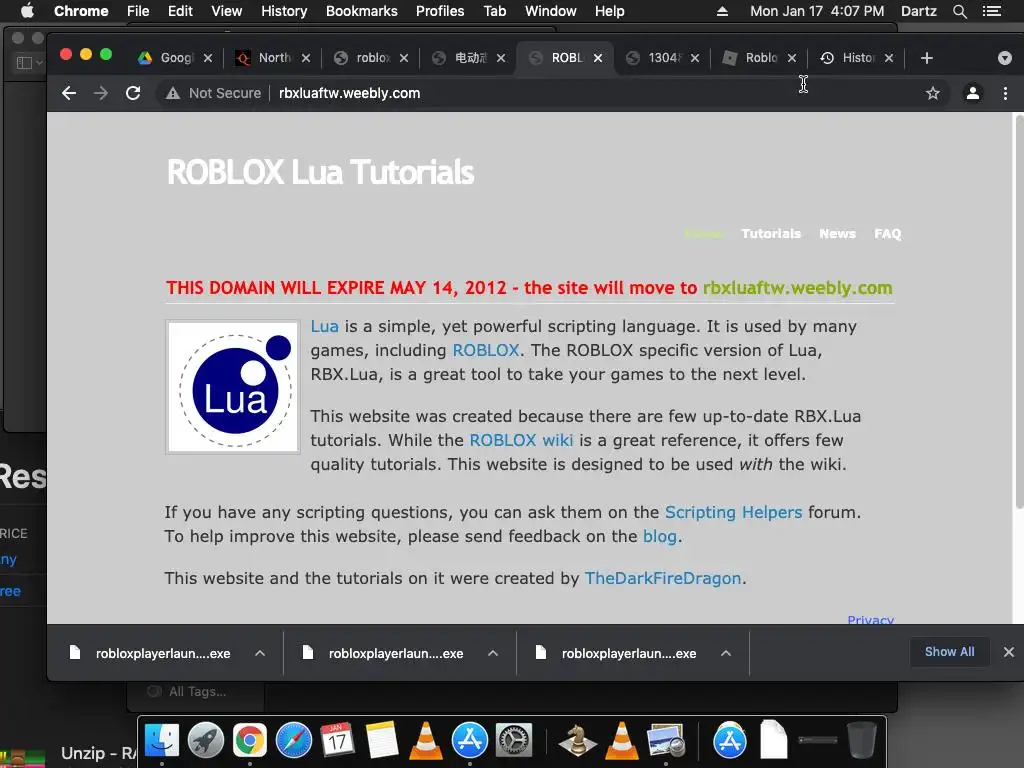Click the ROBLOX Lua Tutorials site title
Image resolution: width=1024 pixels, height=768 pixels.
click(x=321, y=172)
